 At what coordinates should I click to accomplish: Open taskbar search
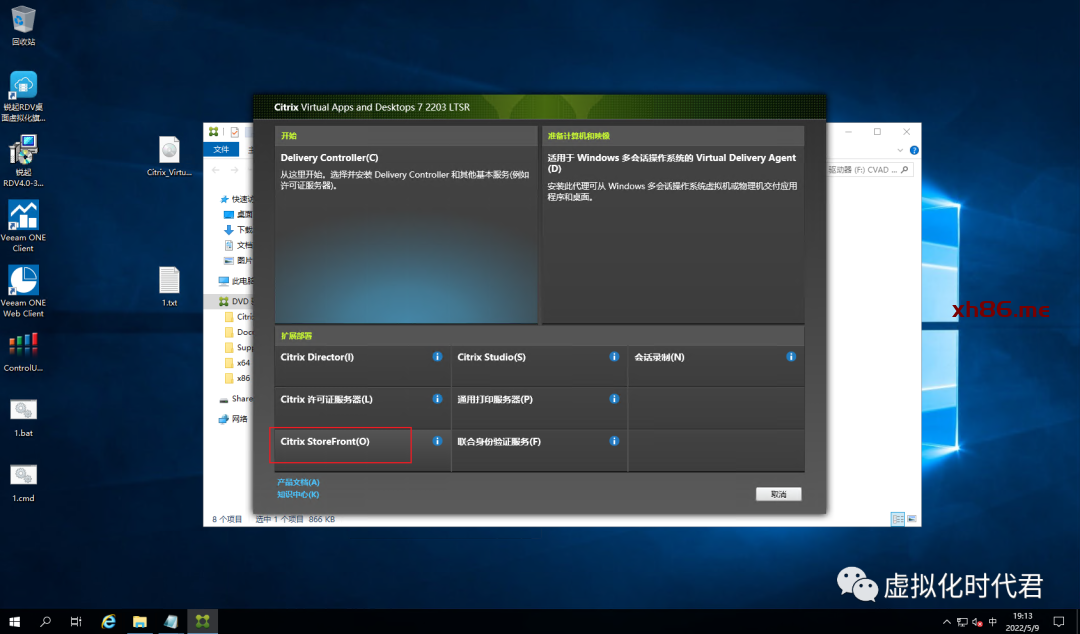coord(45,622)
